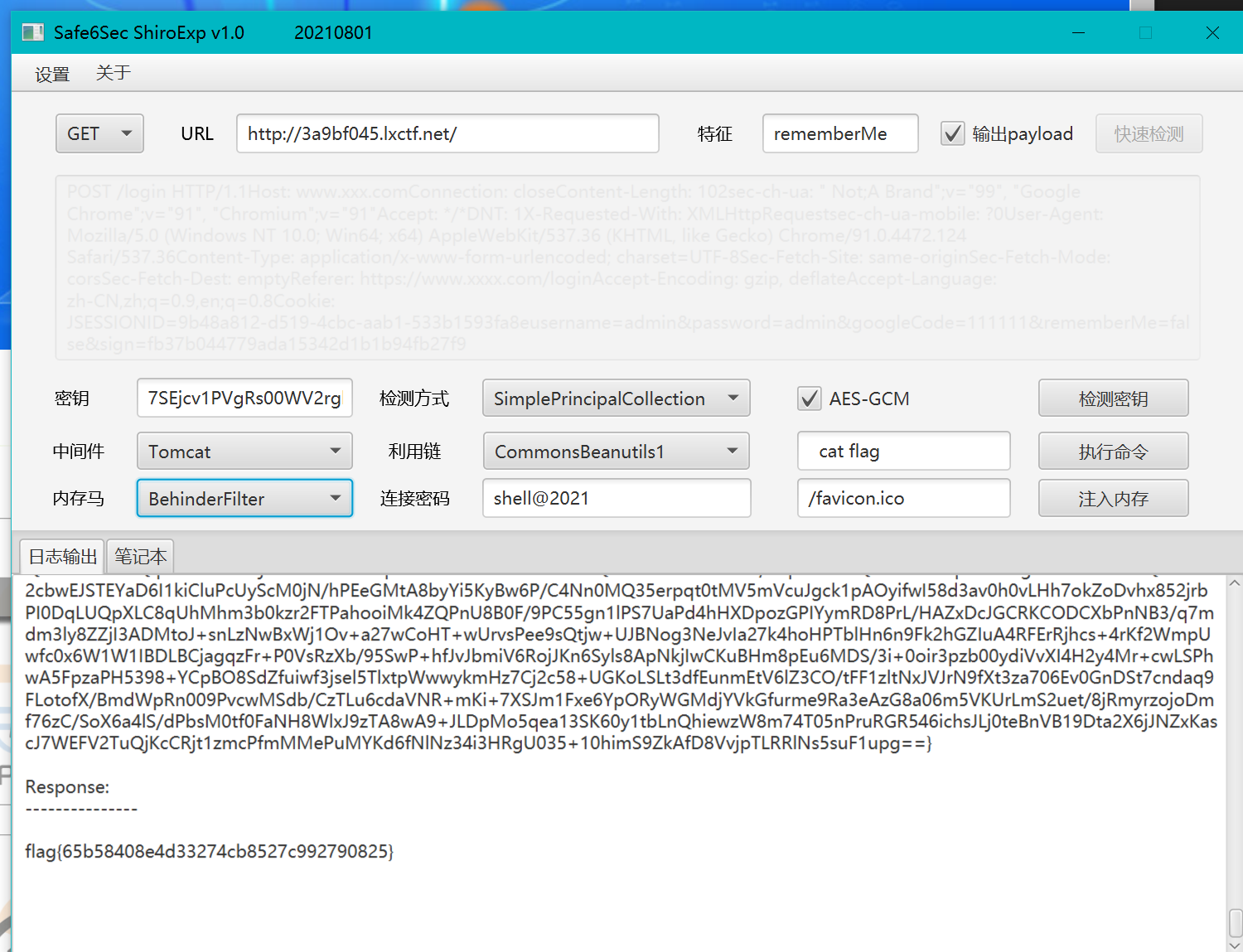This screenshot has height=952, width=1243.
Task: Click the rememberMe 特征 field
Action: 840,133
